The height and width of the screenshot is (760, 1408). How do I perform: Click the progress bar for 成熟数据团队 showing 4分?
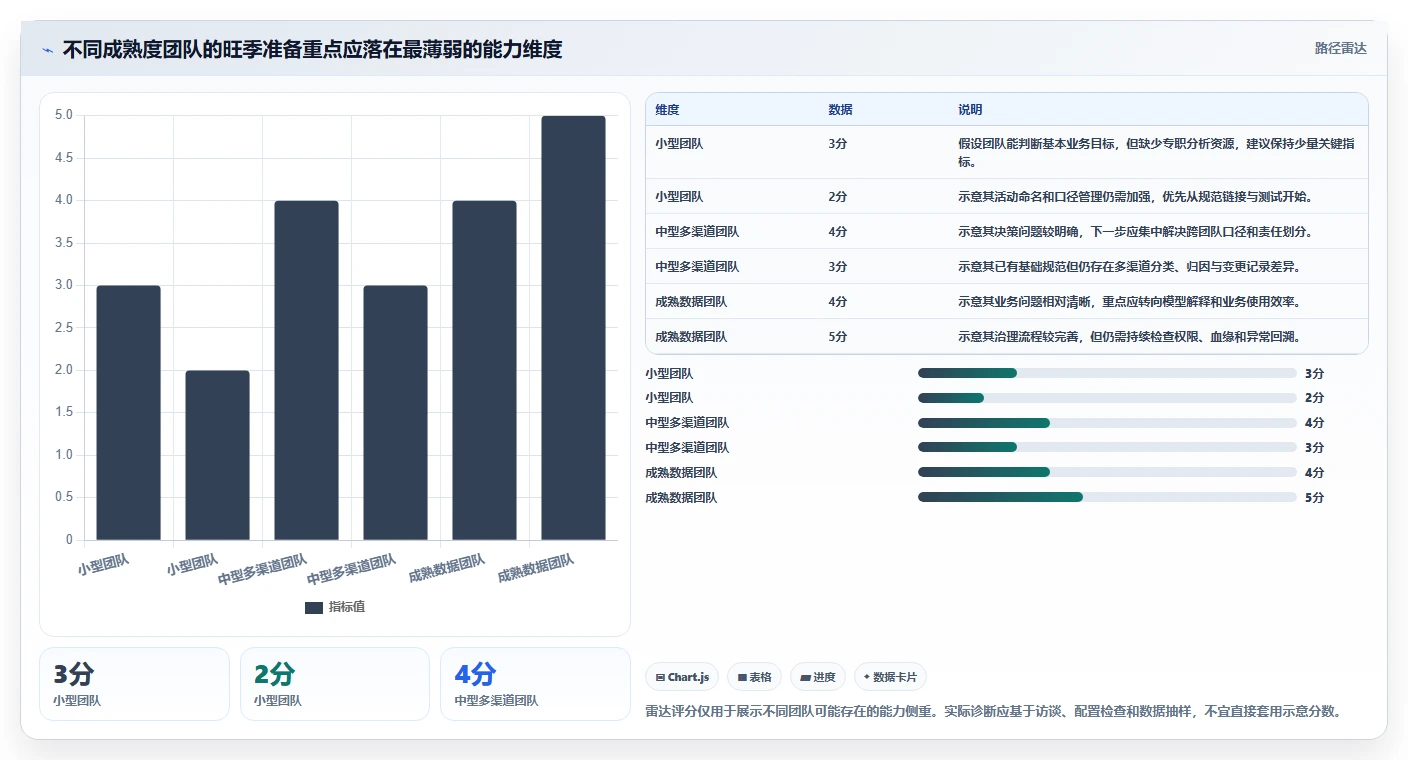tap(1107, 472)
